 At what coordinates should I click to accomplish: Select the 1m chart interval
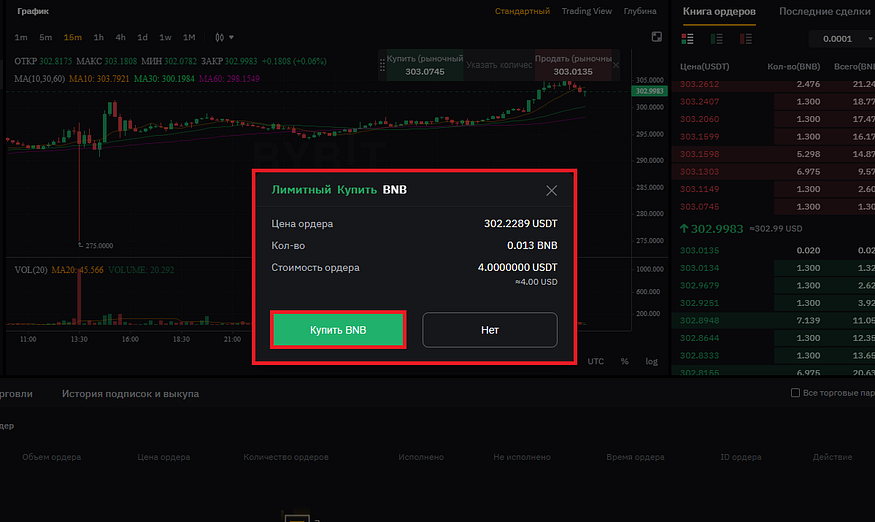click(x=21, y=37)
